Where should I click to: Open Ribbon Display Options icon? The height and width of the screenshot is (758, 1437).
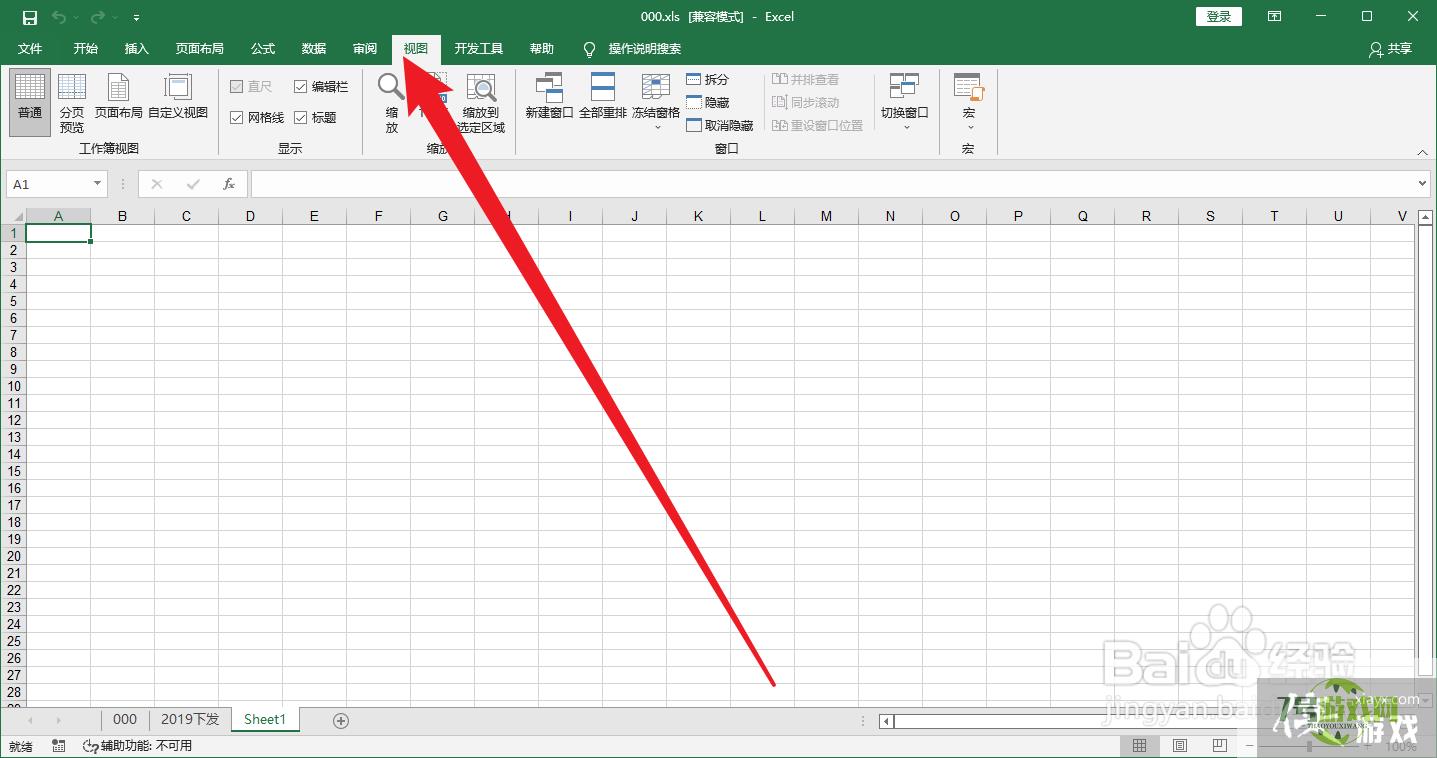[x=1274, y=16]
